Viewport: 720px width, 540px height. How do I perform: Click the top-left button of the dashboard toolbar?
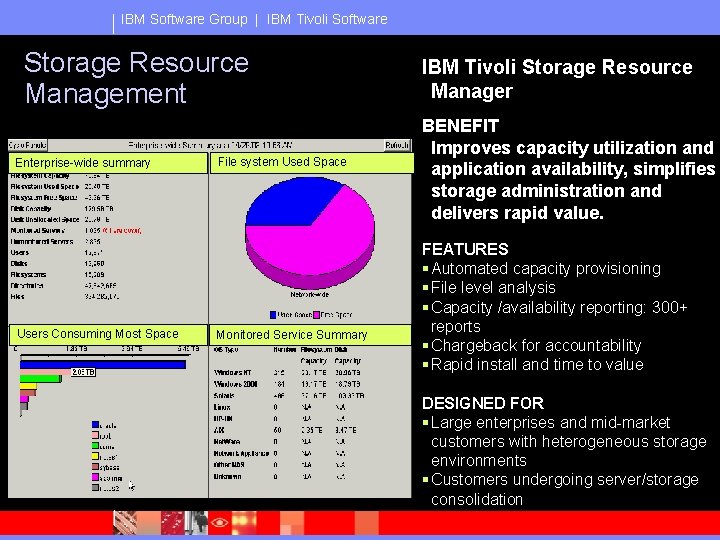coord(28,145)
